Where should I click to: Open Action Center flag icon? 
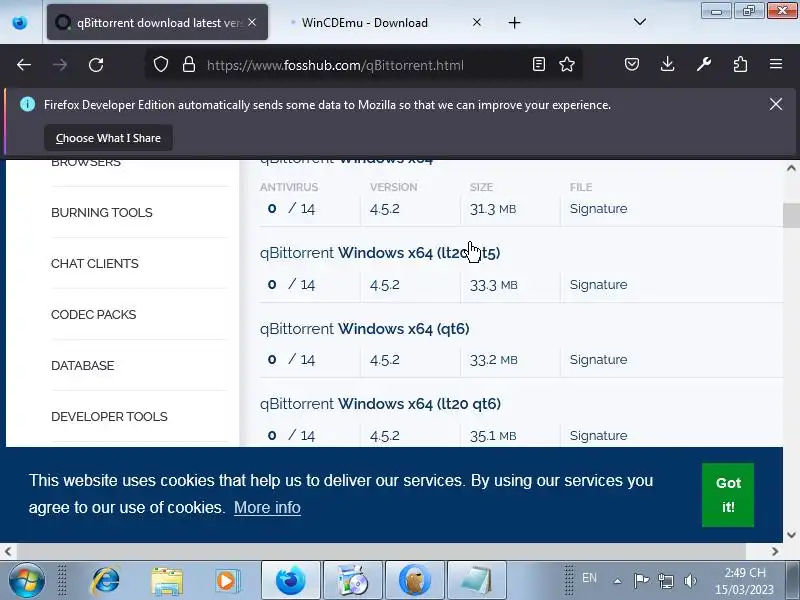point(641,581)
